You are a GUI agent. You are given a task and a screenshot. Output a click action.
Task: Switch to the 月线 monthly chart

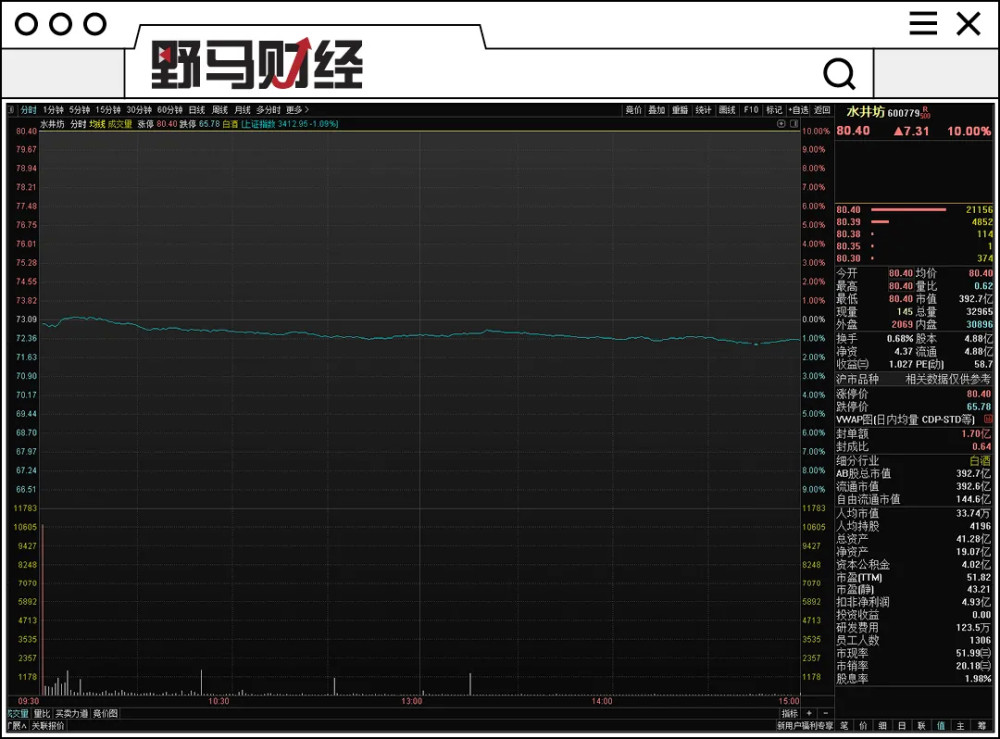(x=242, y=110)
